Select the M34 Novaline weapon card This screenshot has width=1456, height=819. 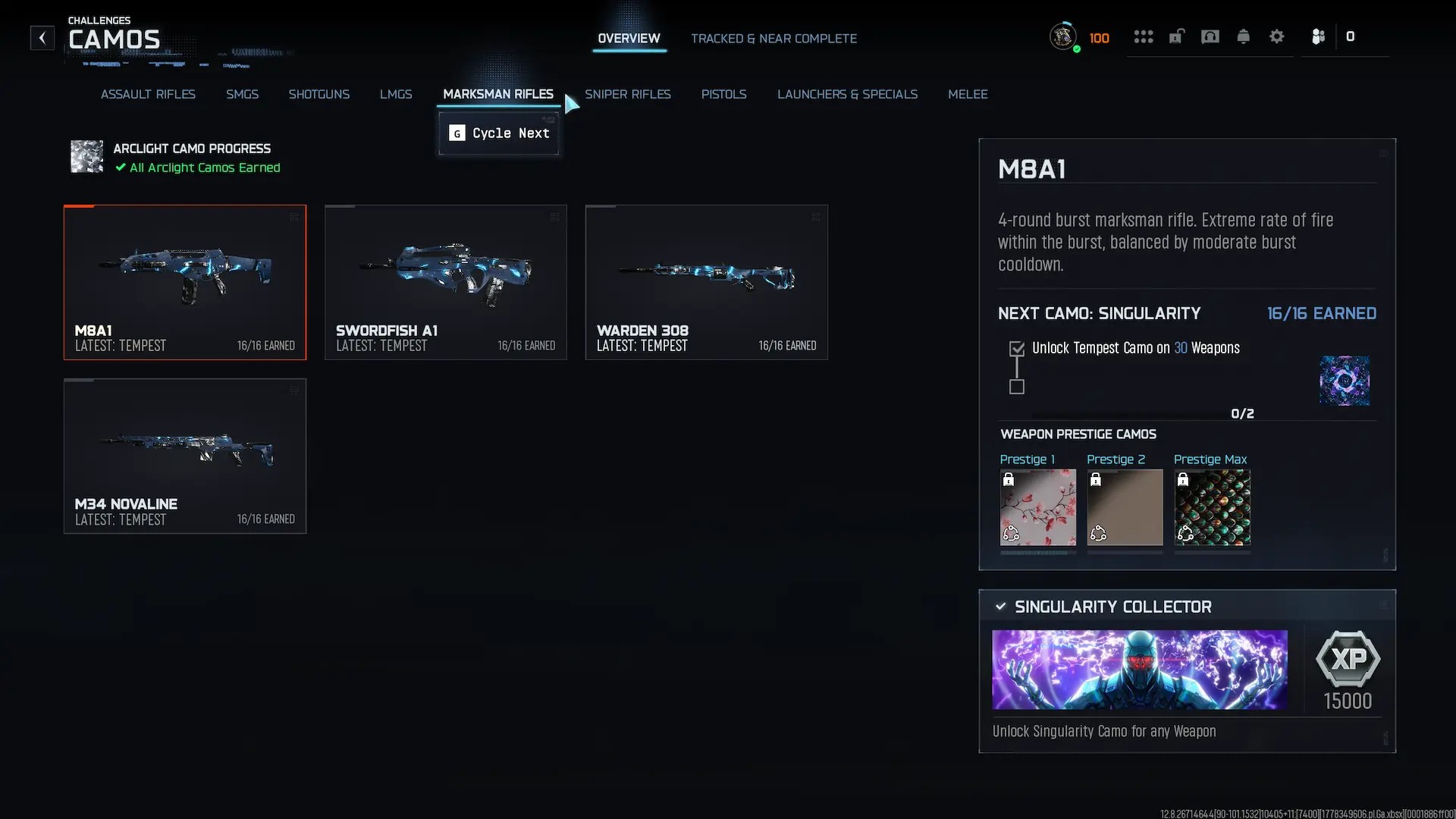[185, 456]
